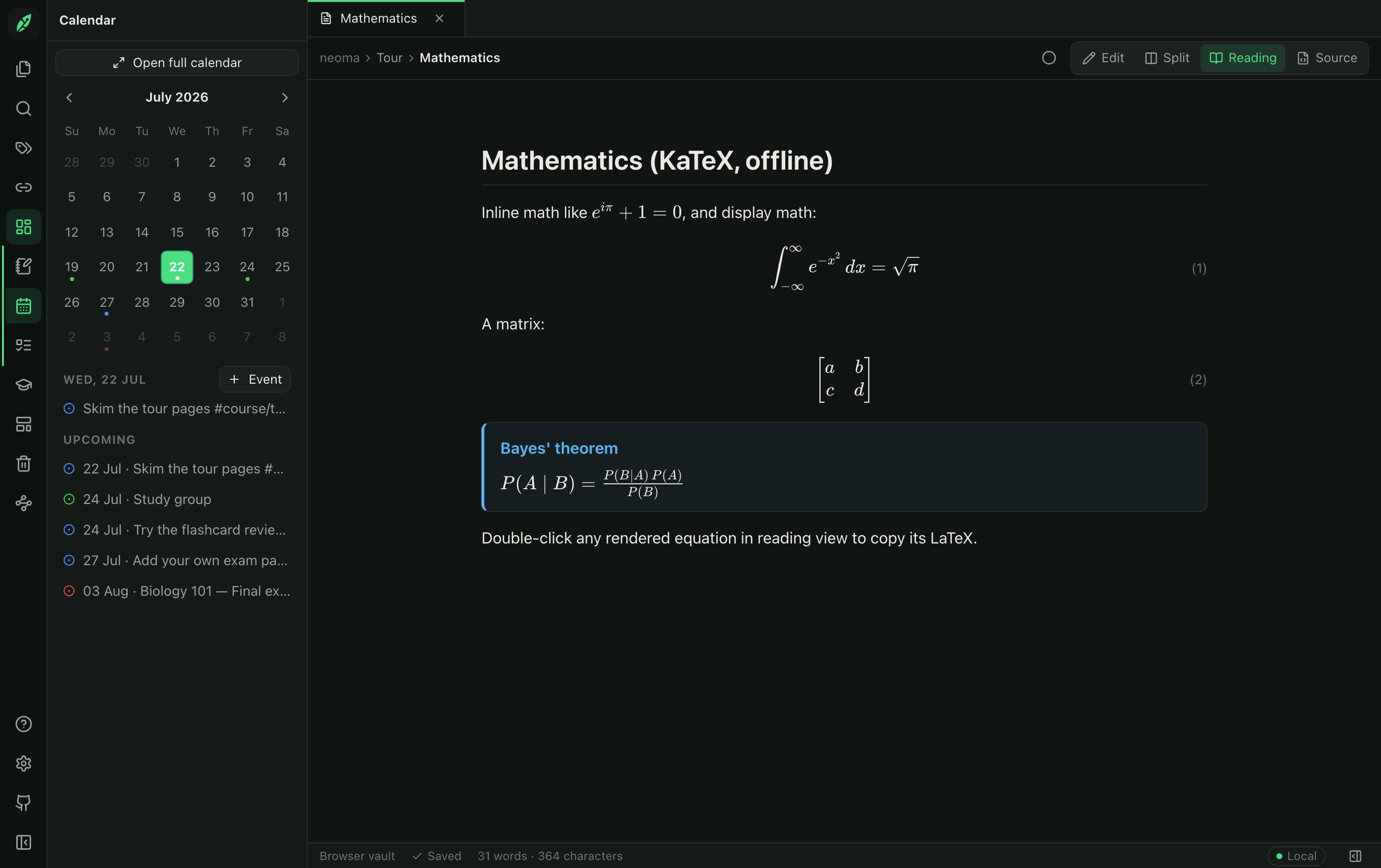
Task: Click the Local status indicator
Action: (x=1296, y=856)
